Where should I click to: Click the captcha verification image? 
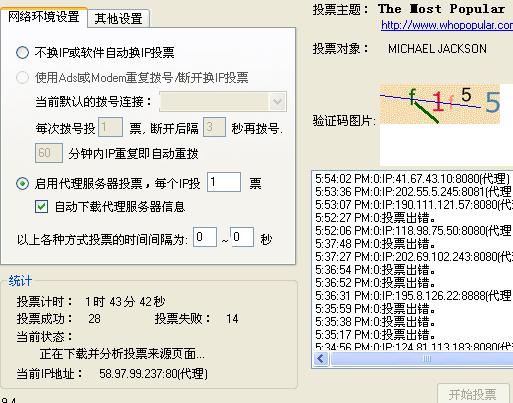[440, 104]
